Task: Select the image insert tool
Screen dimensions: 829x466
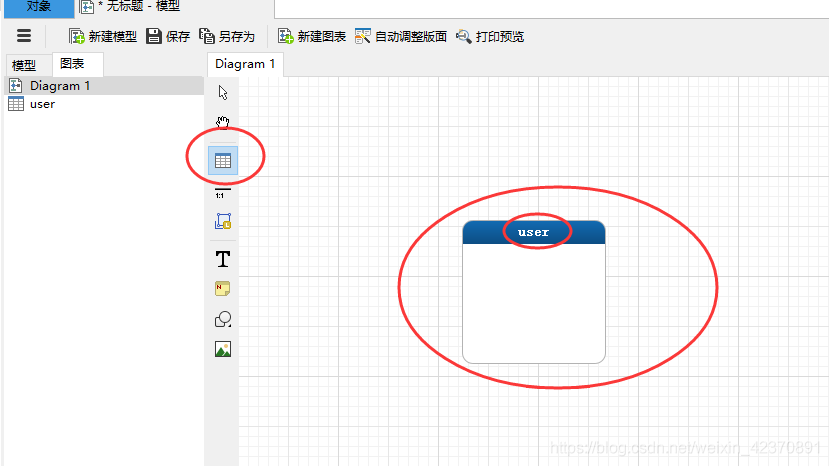Action: click(223, 349)
